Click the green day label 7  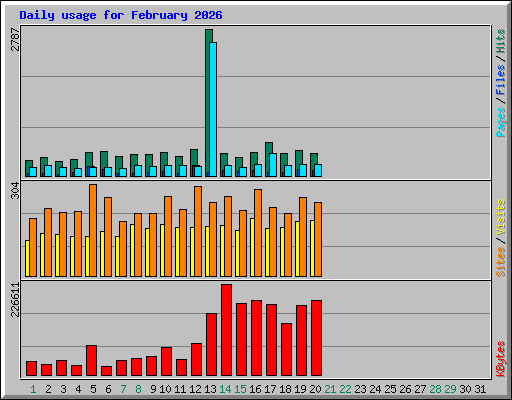coord(123,389)
